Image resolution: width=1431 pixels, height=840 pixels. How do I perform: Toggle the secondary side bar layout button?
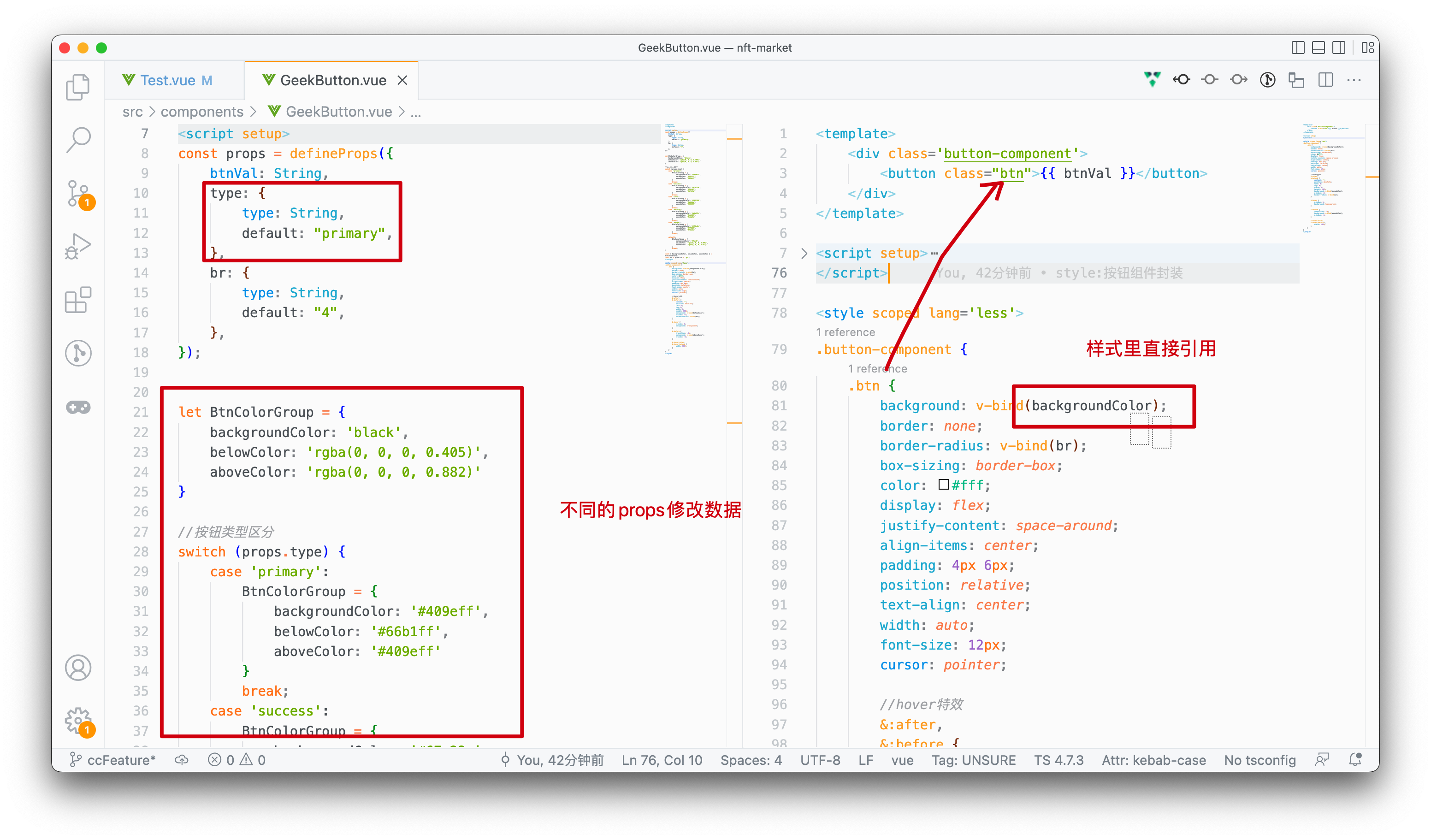click(x=1338, y=47)
